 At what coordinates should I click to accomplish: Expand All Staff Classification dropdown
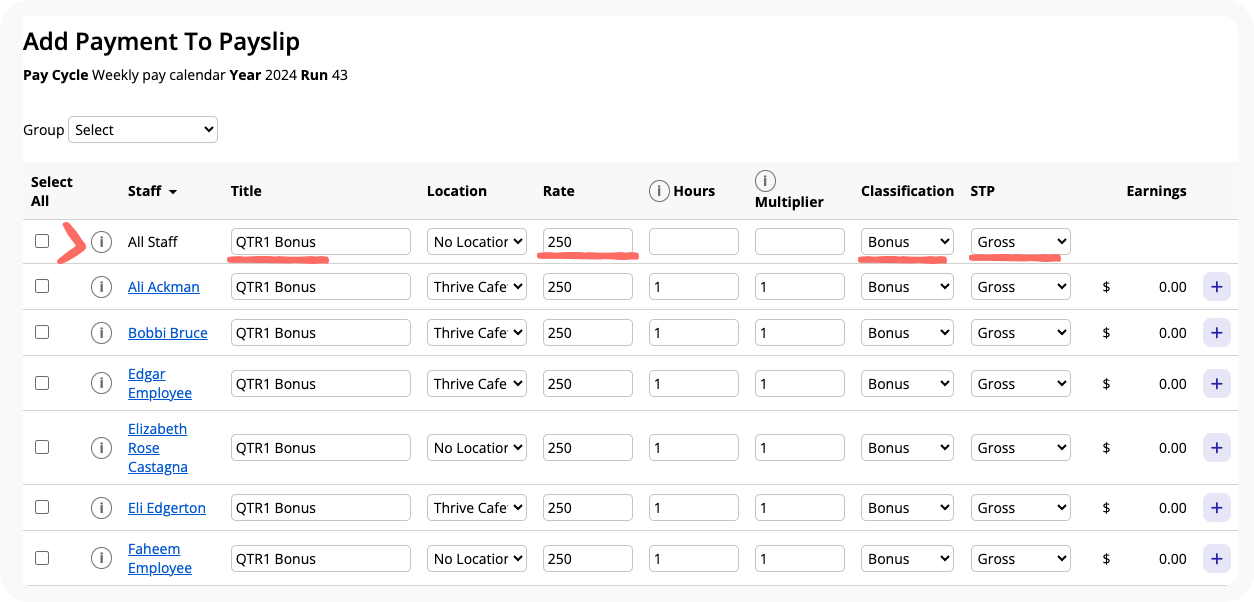(x=907, y=242)
